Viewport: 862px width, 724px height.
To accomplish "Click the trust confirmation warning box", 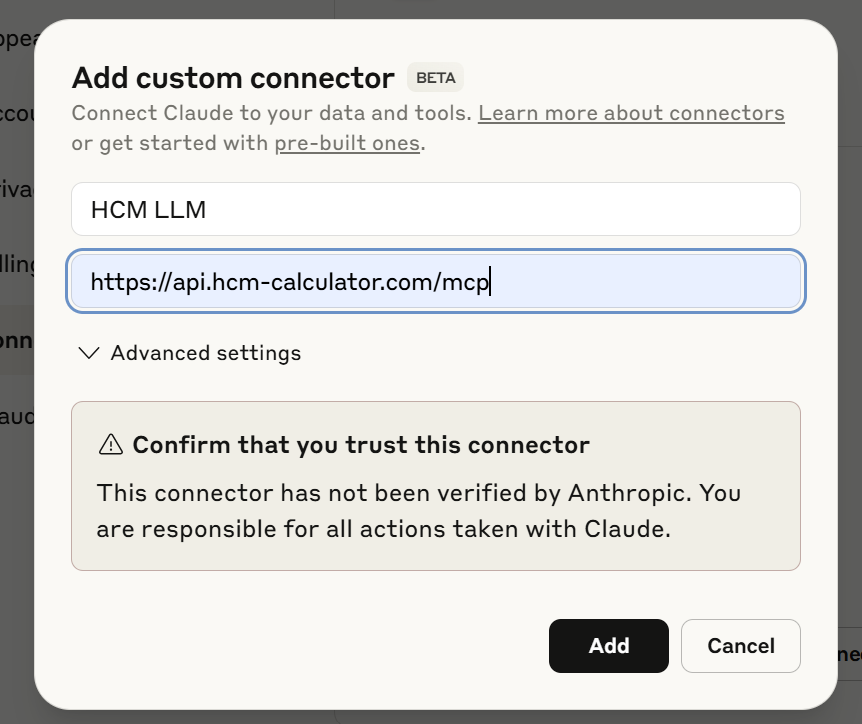I will (x=435, y=486).
